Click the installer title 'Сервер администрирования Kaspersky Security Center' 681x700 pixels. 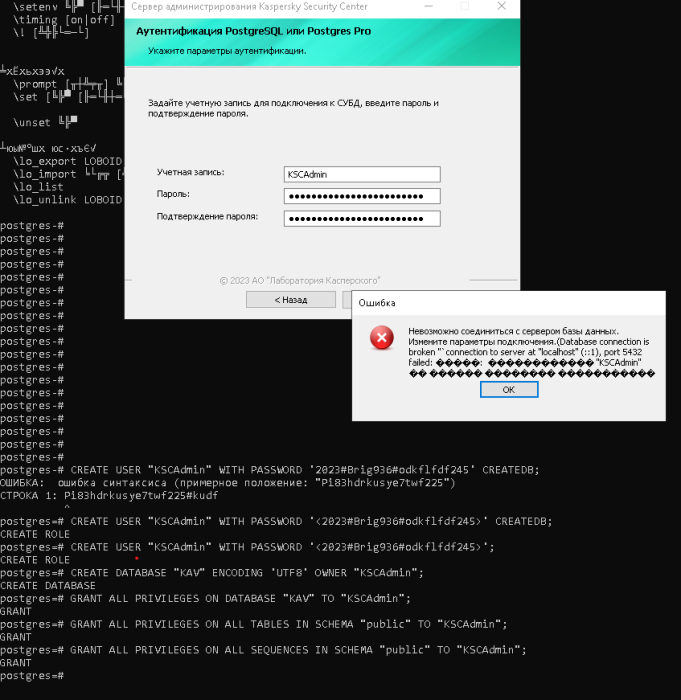click(x=249, y=6)
